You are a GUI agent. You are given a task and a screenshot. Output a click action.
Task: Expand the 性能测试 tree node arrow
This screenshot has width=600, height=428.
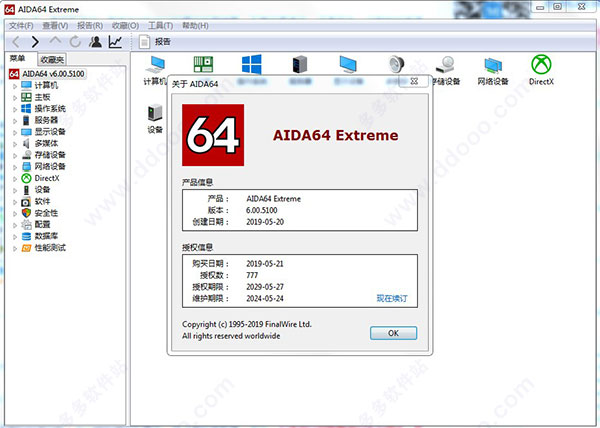(x=15, y=249)
